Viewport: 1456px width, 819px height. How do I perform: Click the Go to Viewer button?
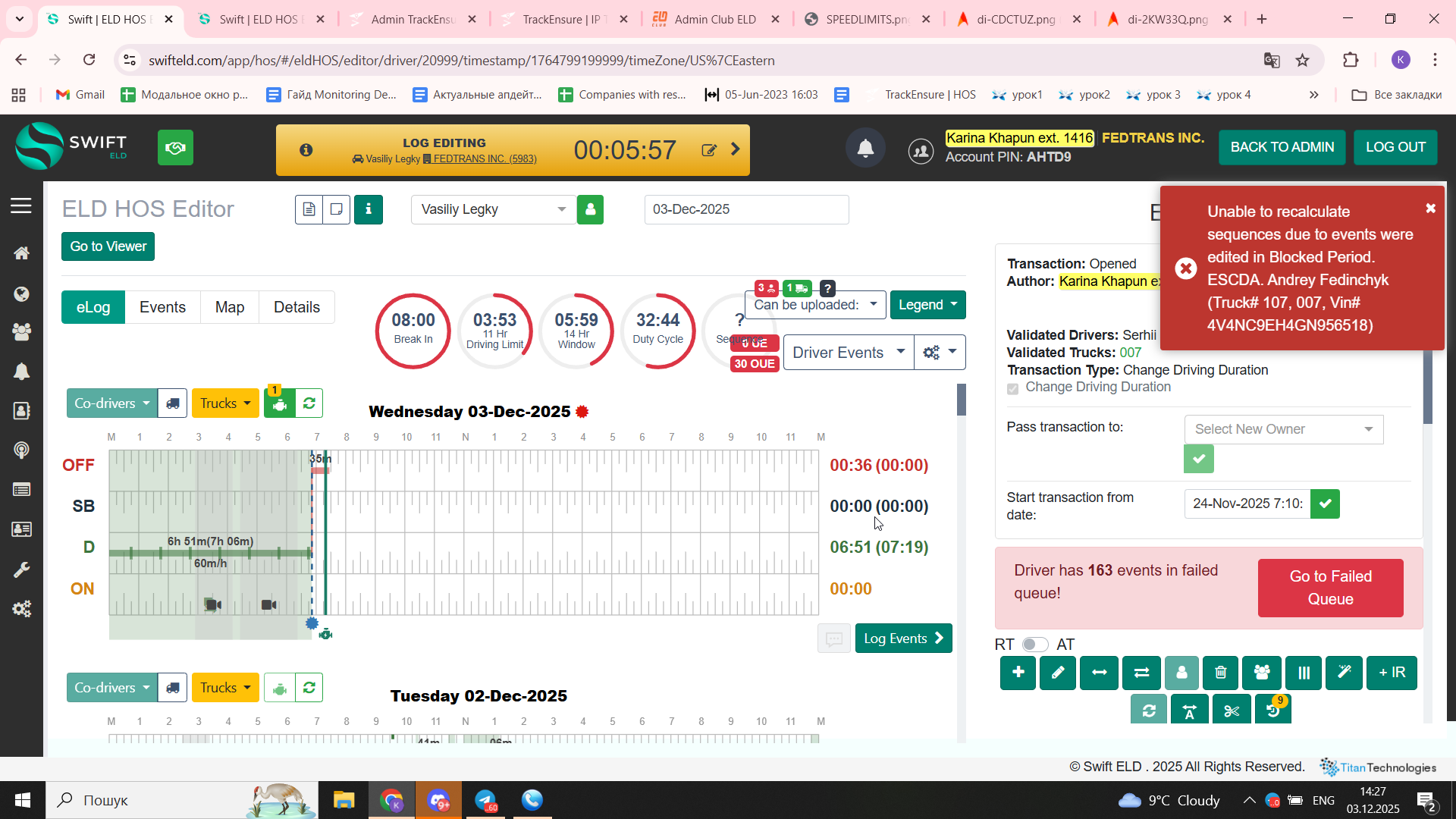(x=108, y=246)
